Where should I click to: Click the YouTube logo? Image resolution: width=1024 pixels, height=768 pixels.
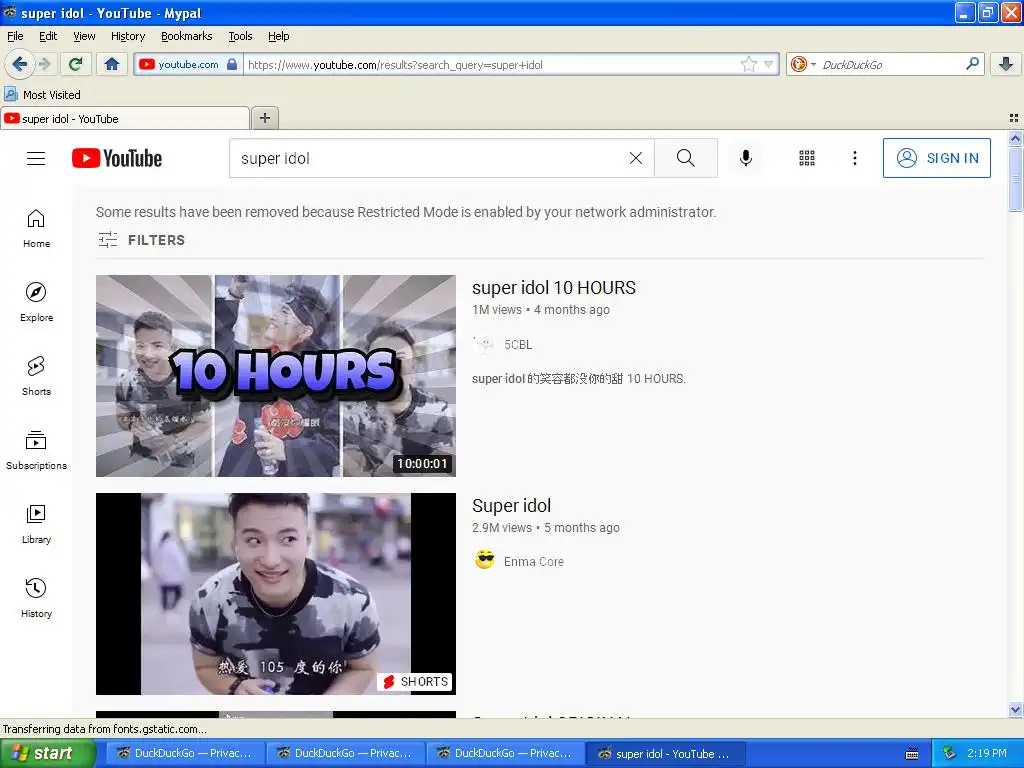tap(117, 158)
